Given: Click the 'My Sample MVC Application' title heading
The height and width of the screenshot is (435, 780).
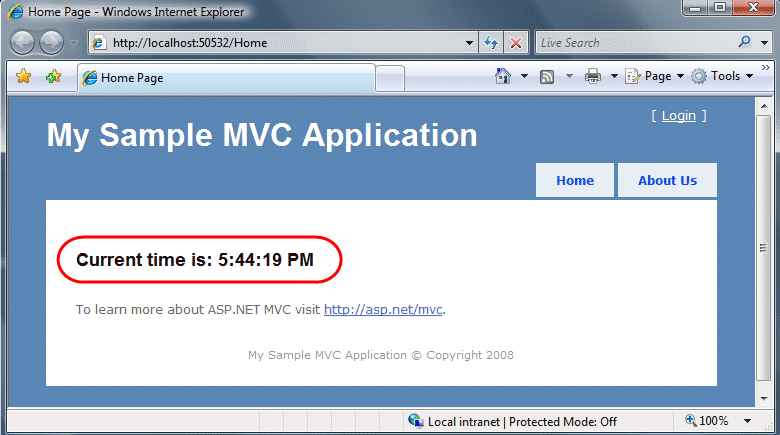Looking at the screenshot, I should [x=262, y=135].
